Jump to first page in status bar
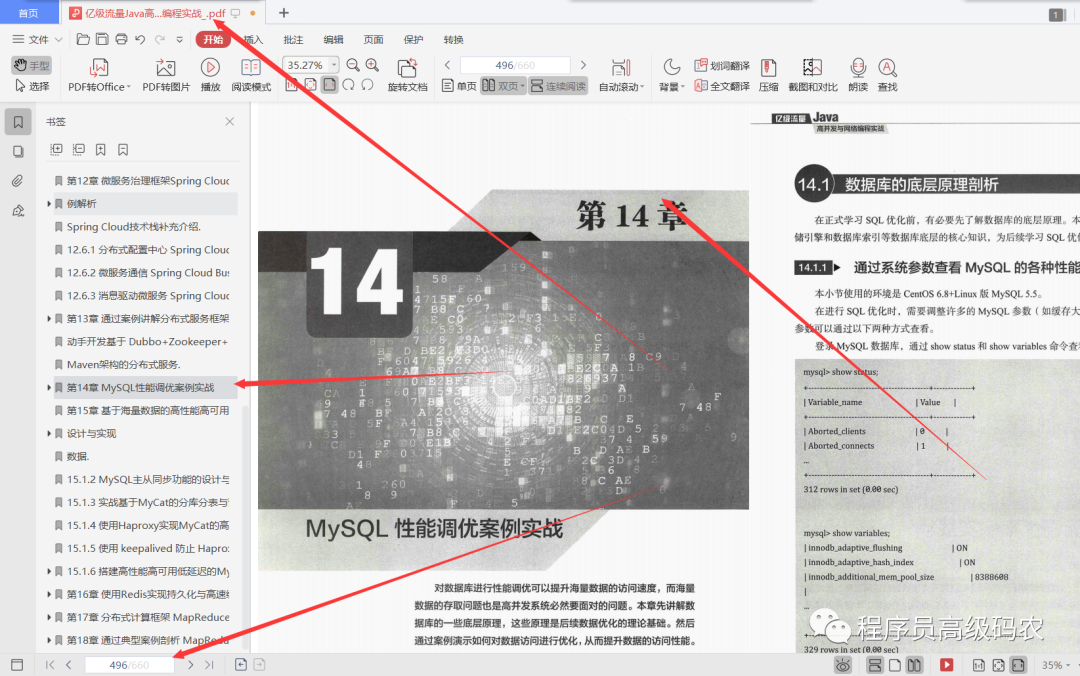This screenshot has width=1080, height=676. tap(50, 665)
